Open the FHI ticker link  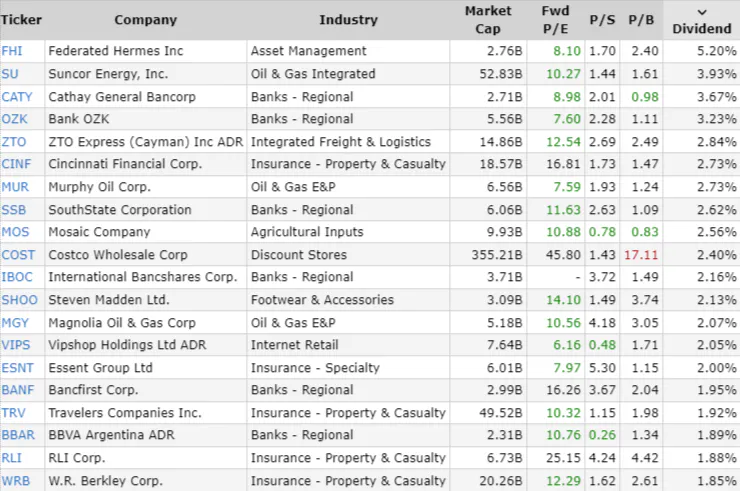[11, 51]
